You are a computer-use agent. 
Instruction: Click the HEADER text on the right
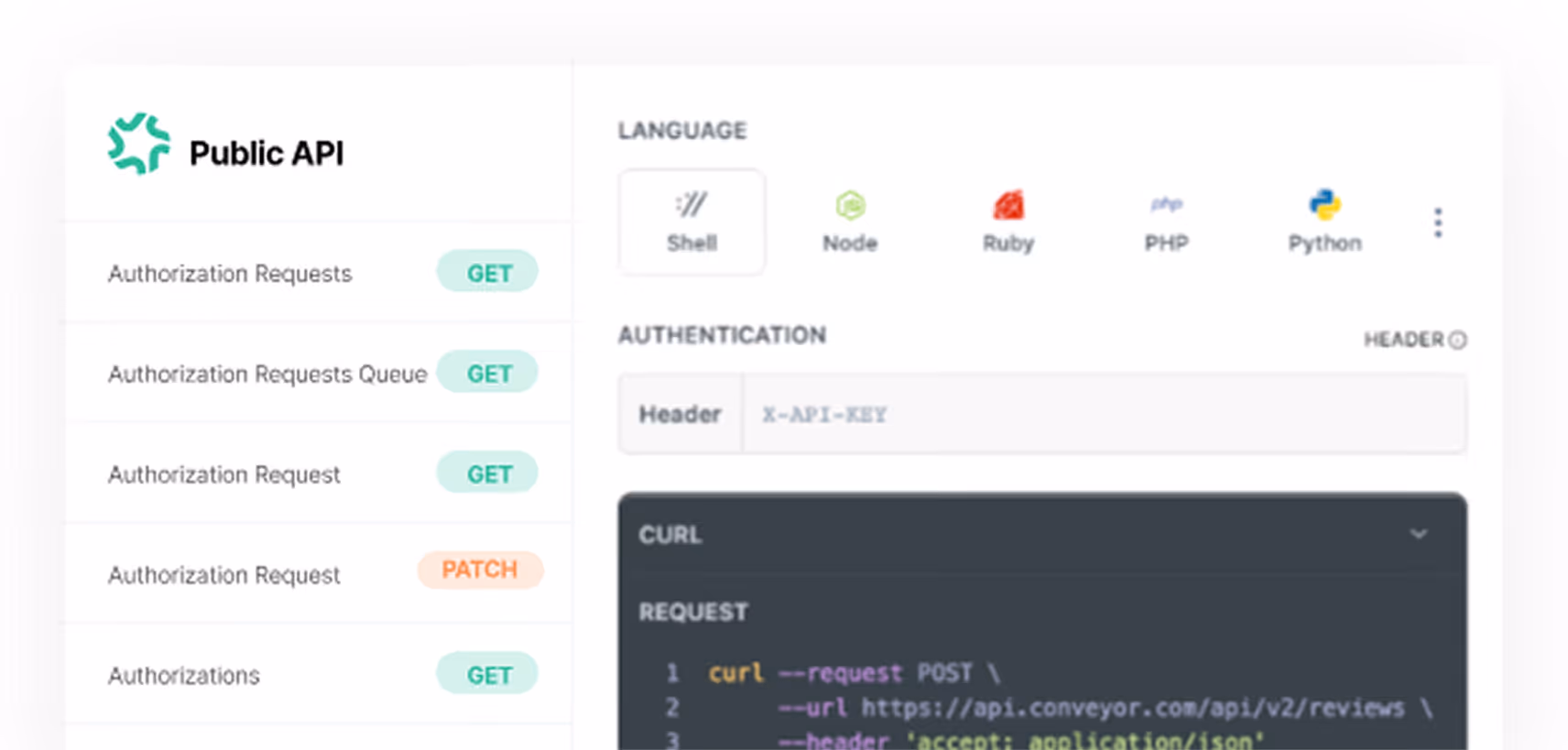point(1403,340)
